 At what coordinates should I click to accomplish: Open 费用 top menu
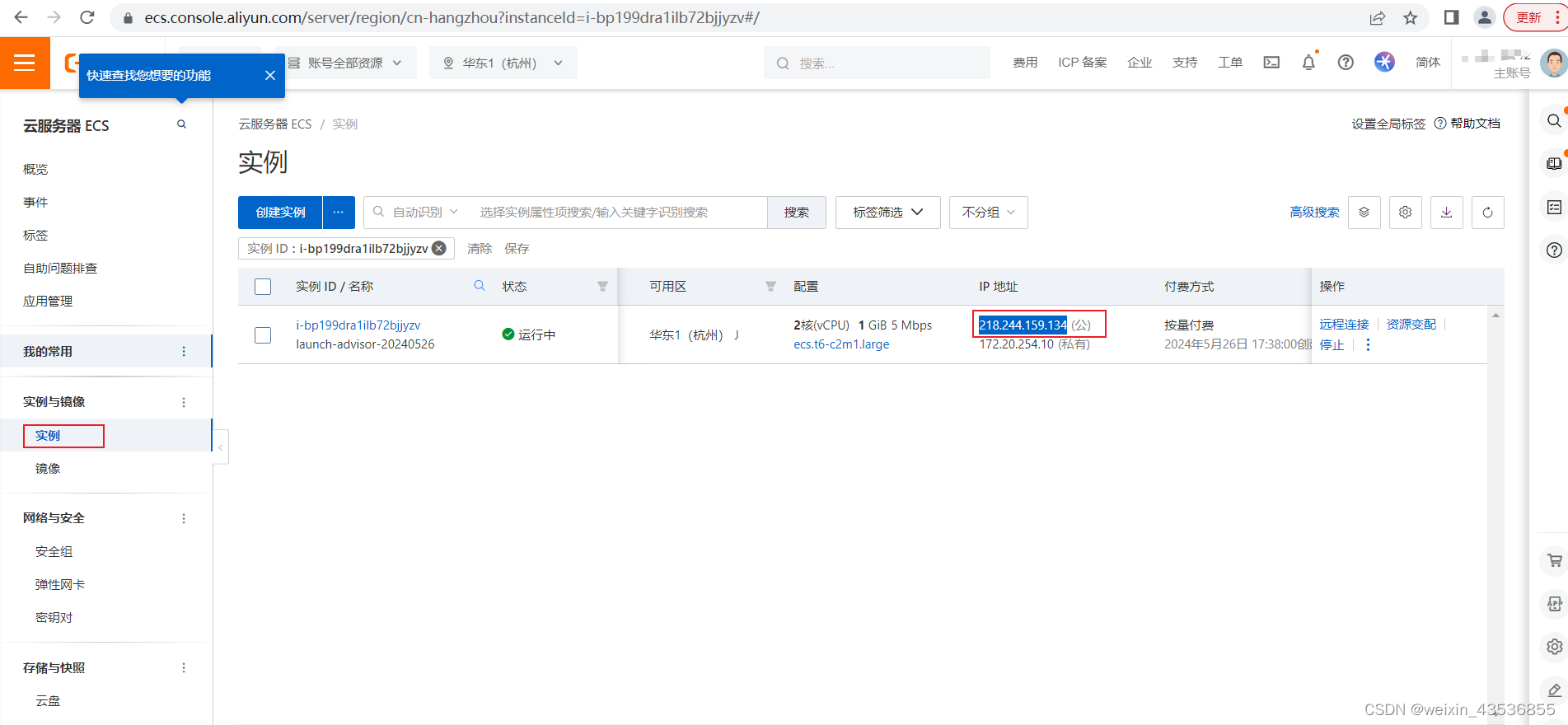pyautogui.click(x=1025, y=63)
